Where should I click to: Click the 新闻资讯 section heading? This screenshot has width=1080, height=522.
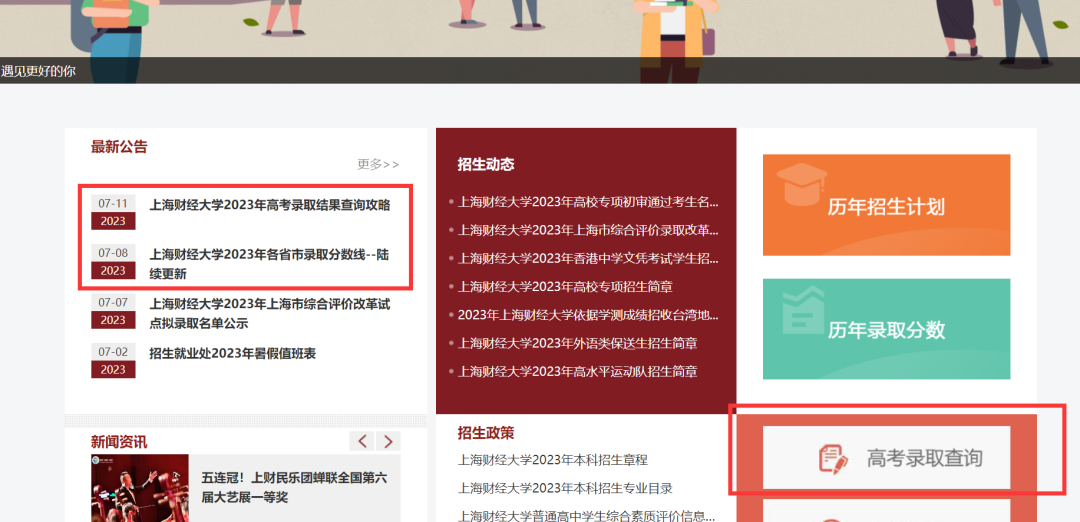point(118,441)
